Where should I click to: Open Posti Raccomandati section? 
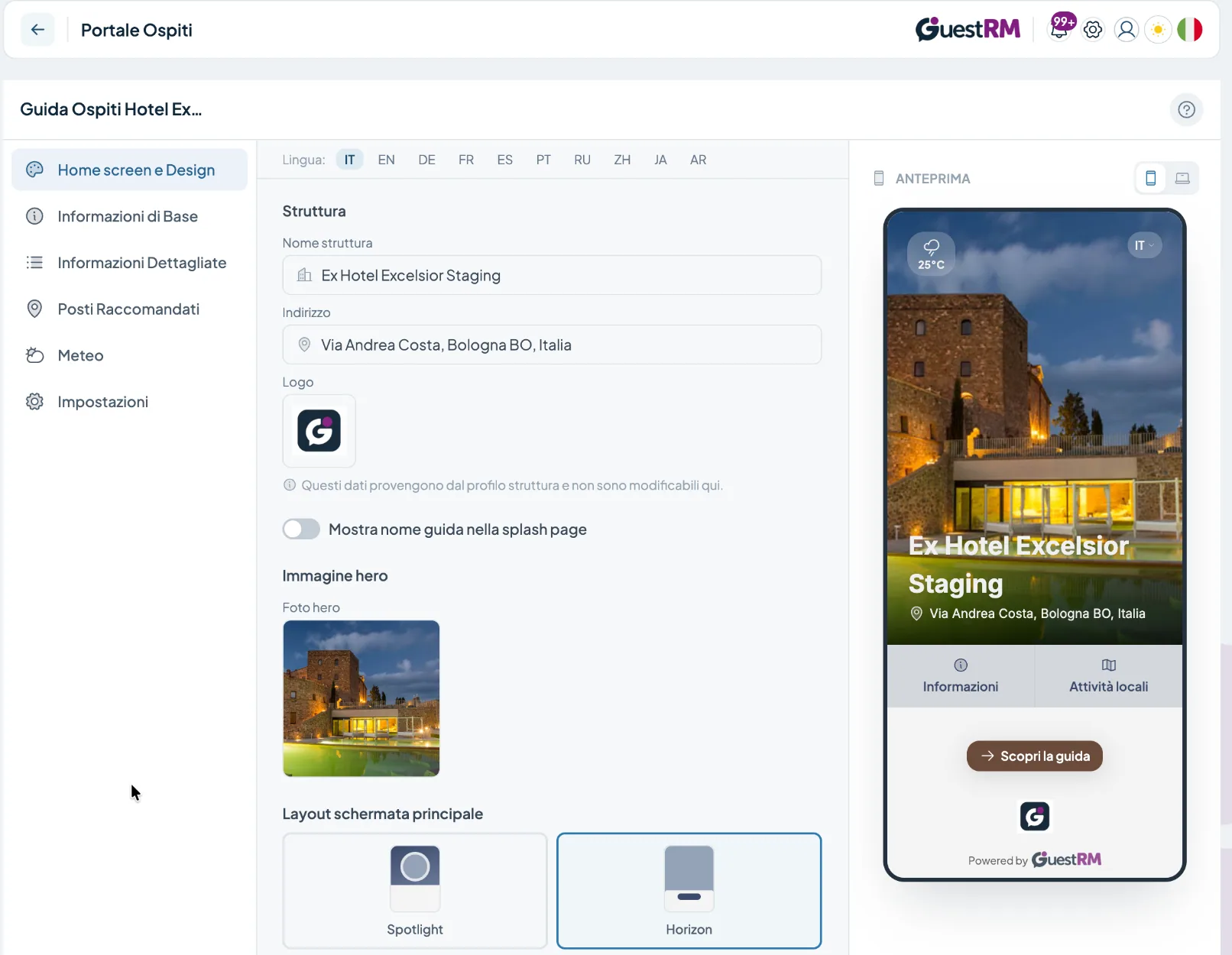click(x=130, y=309)
